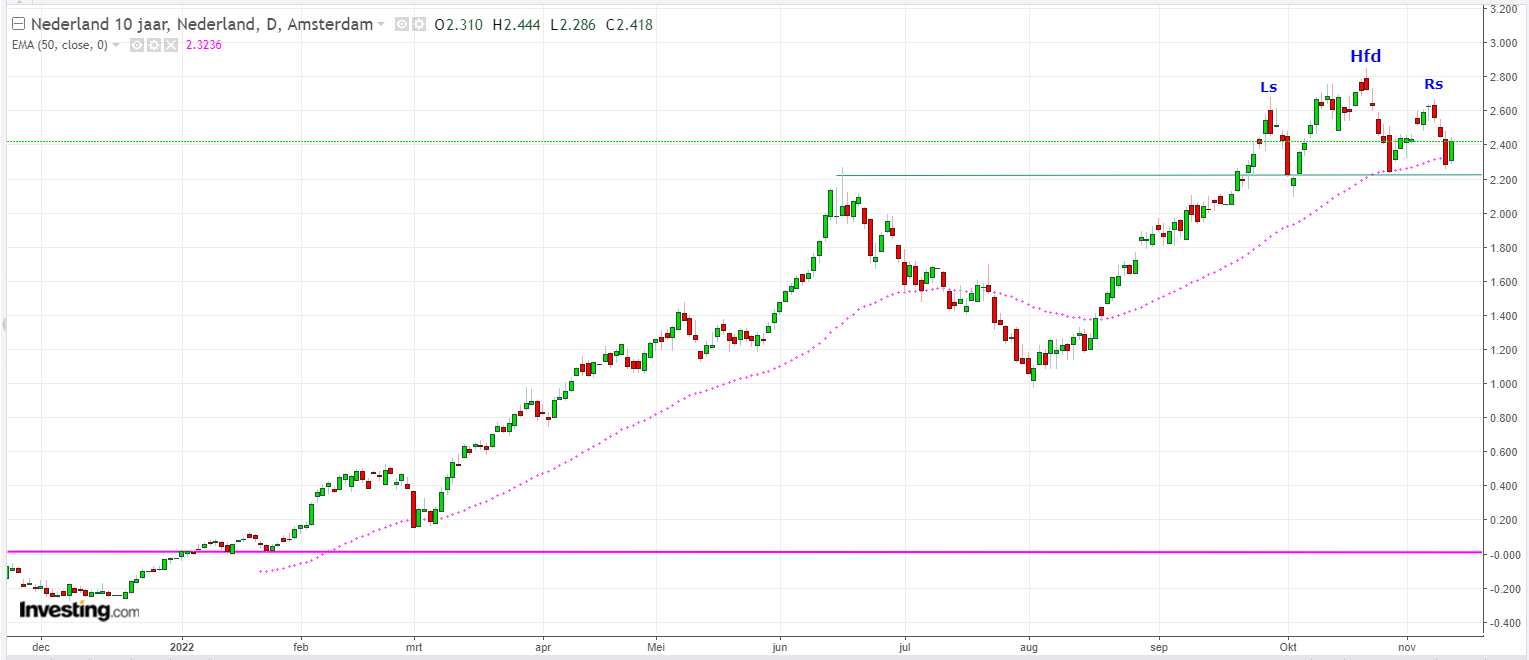Click the high value H2.444
Viewport: 1529px width, 660px height.
[517, 24]
